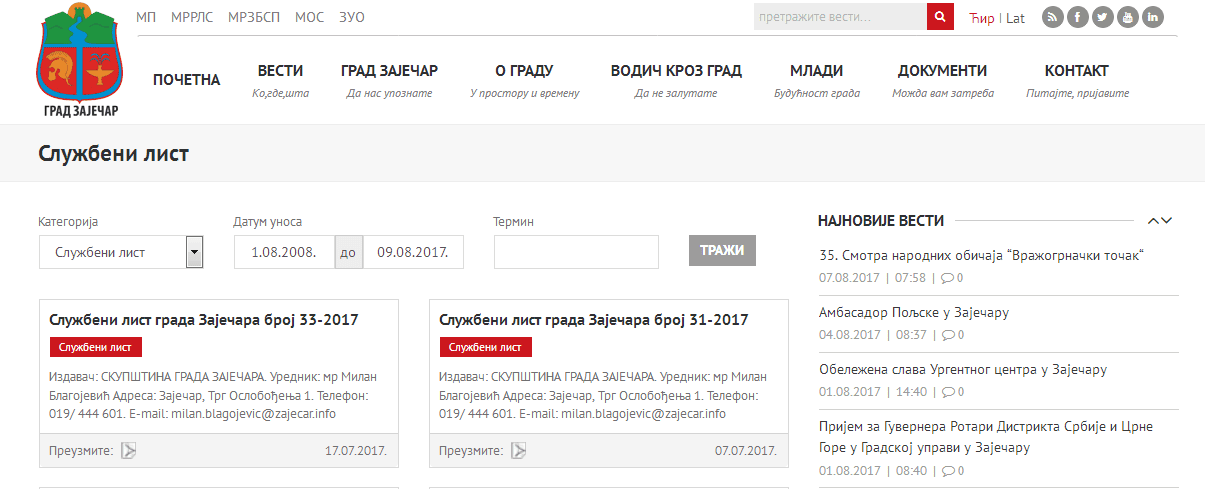Open the Facebook social icon
Image resolution: width=1205 pixels, height=489 pixels.
(1078, 17)
